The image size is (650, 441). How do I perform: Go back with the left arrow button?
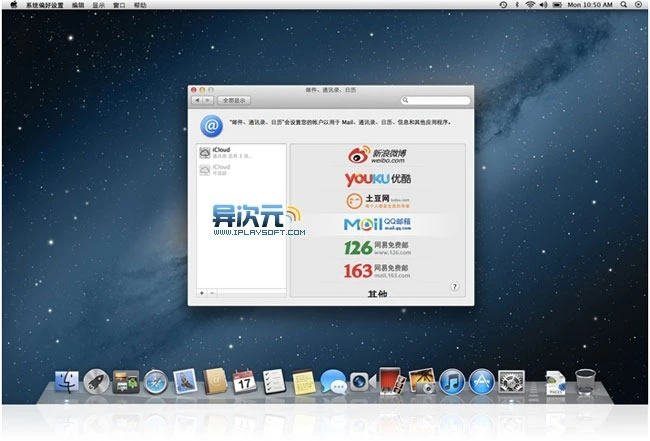tap(197, 100)
